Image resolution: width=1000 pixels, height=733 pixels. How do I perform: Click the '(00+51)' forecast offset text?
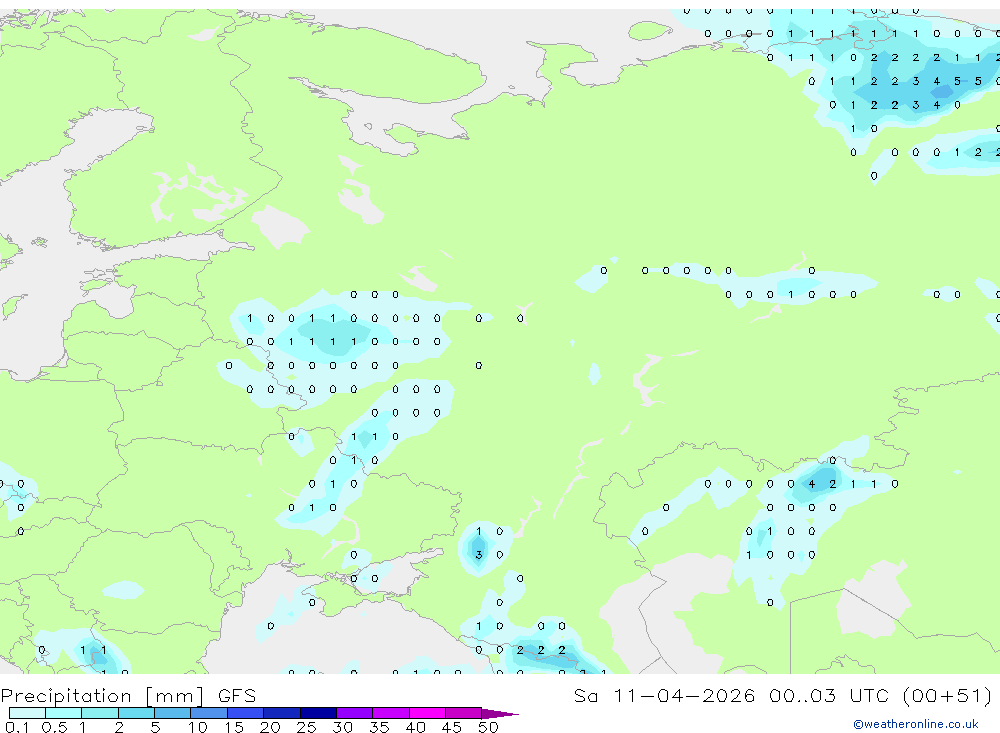tap(947, 695)
